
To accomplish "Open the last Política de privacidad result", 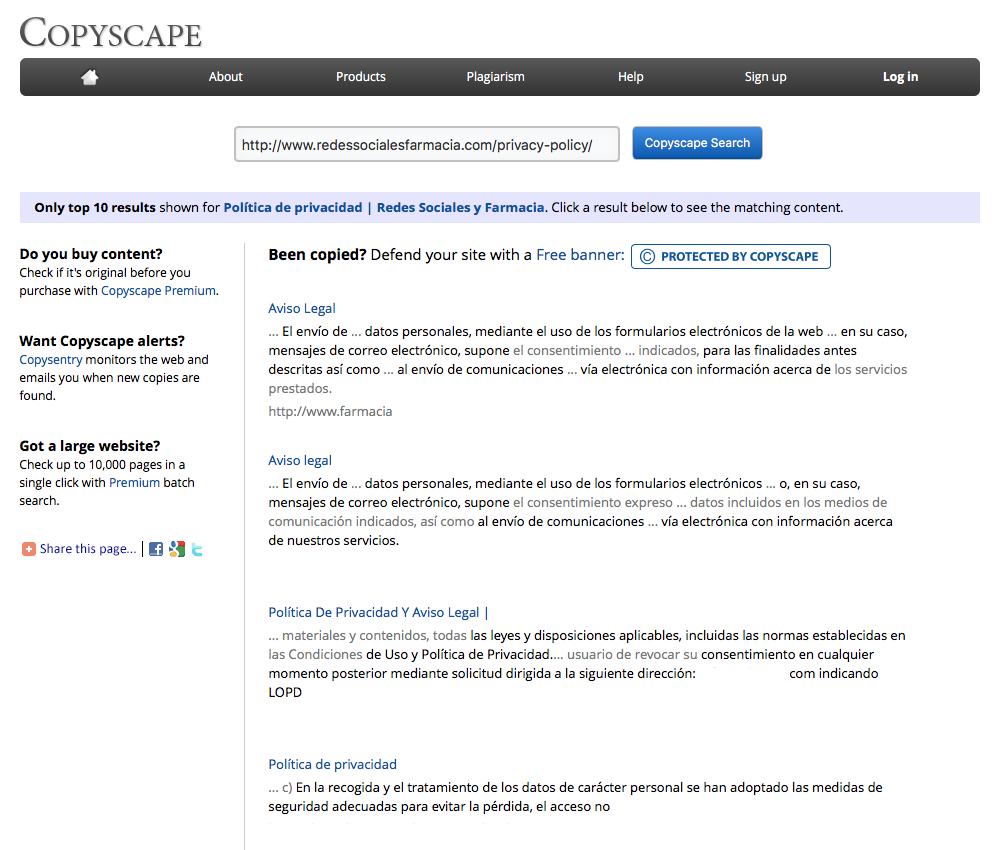I will pyautogui.click(x=333, y=764).
